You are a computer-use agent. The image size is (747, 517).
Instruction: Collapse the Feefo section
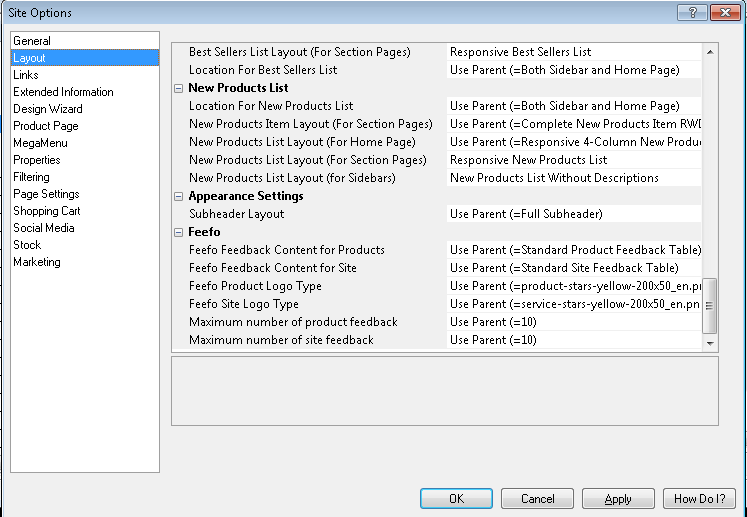coord(178,232)
